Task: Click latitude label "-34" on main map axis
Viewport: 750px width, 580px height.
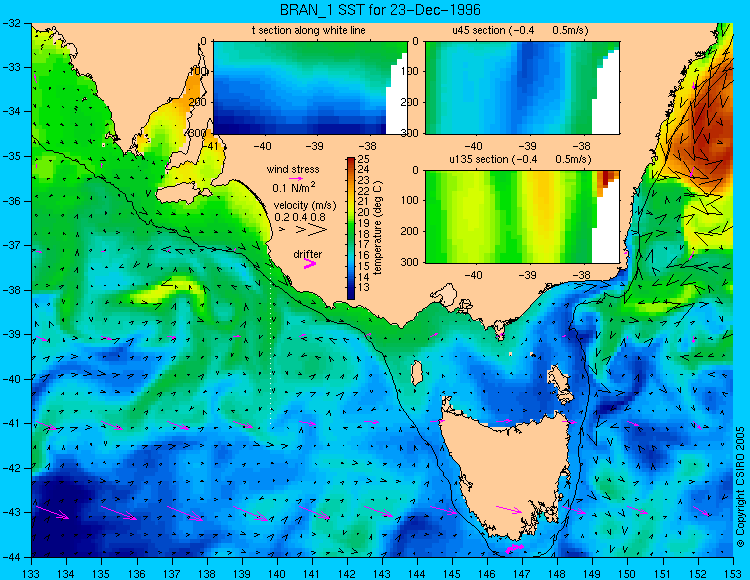Action: (11, 111)
